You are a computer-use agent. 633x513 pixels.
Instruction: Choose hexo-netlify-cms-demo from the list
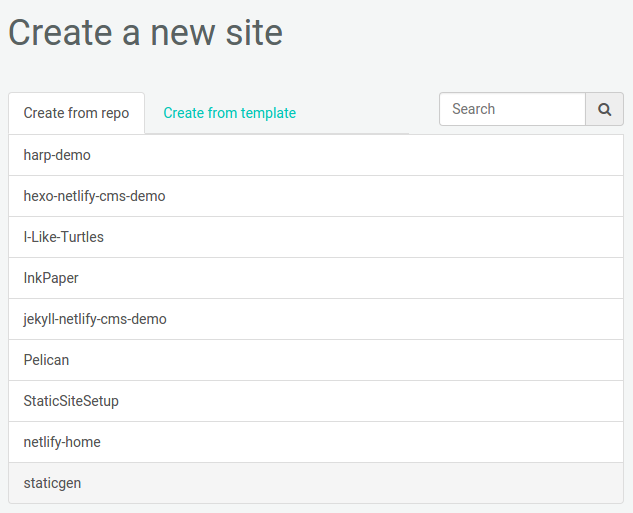(94, 196)
